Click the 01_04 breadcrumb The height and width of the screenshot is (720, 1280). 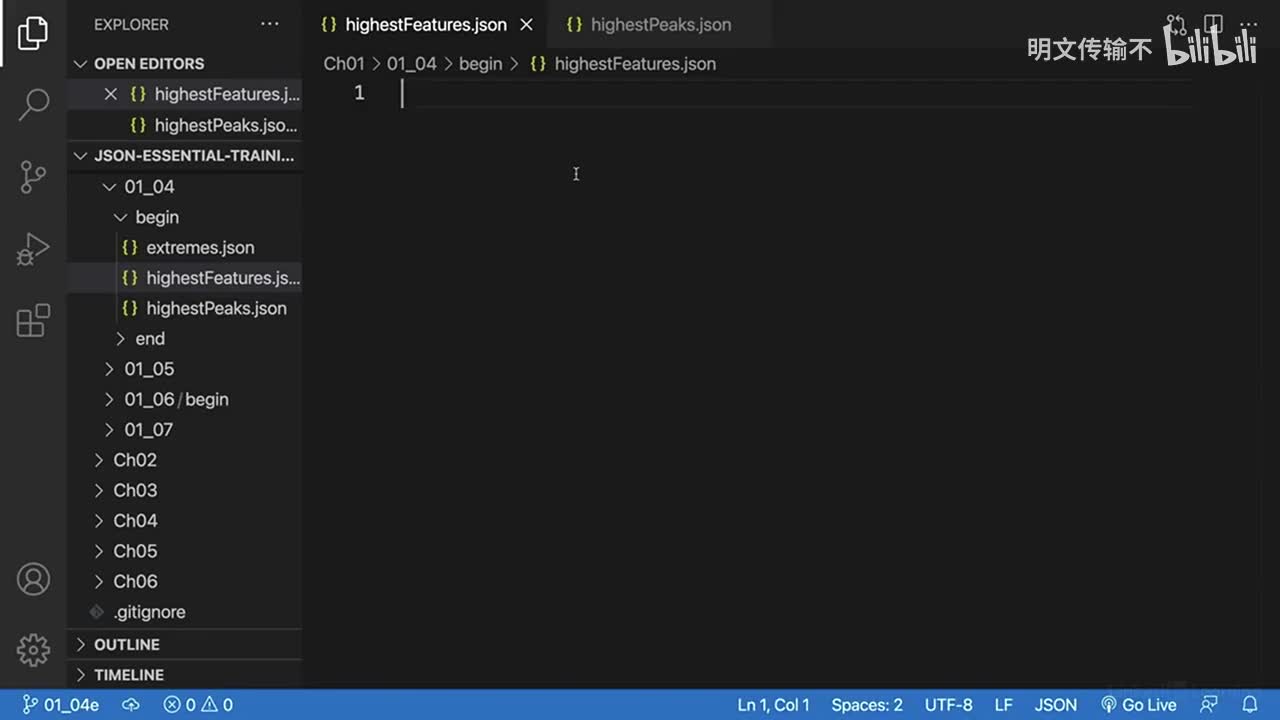click(412, 64)
